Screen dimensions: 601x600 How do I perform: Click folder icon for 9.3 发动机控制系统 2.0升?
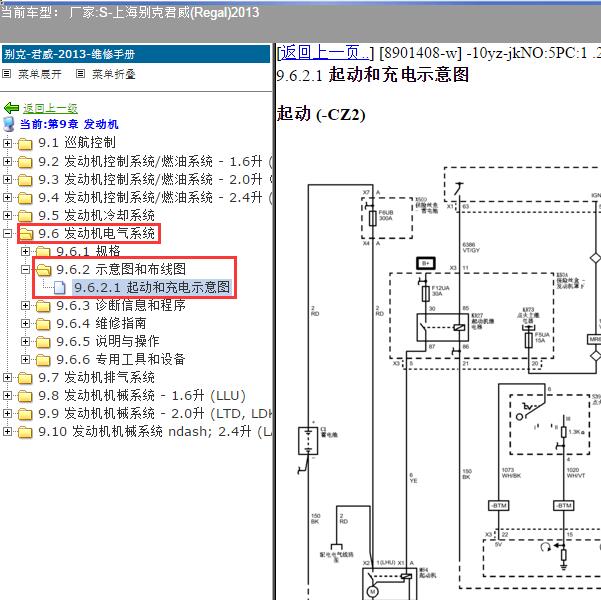point(25,180)
